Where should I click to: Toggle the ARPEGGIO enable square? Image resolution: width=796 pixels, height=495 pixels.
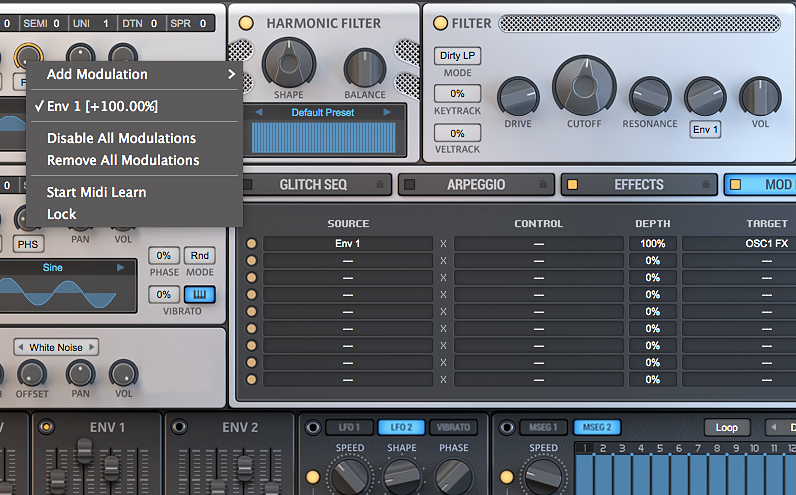click(410, 185)
